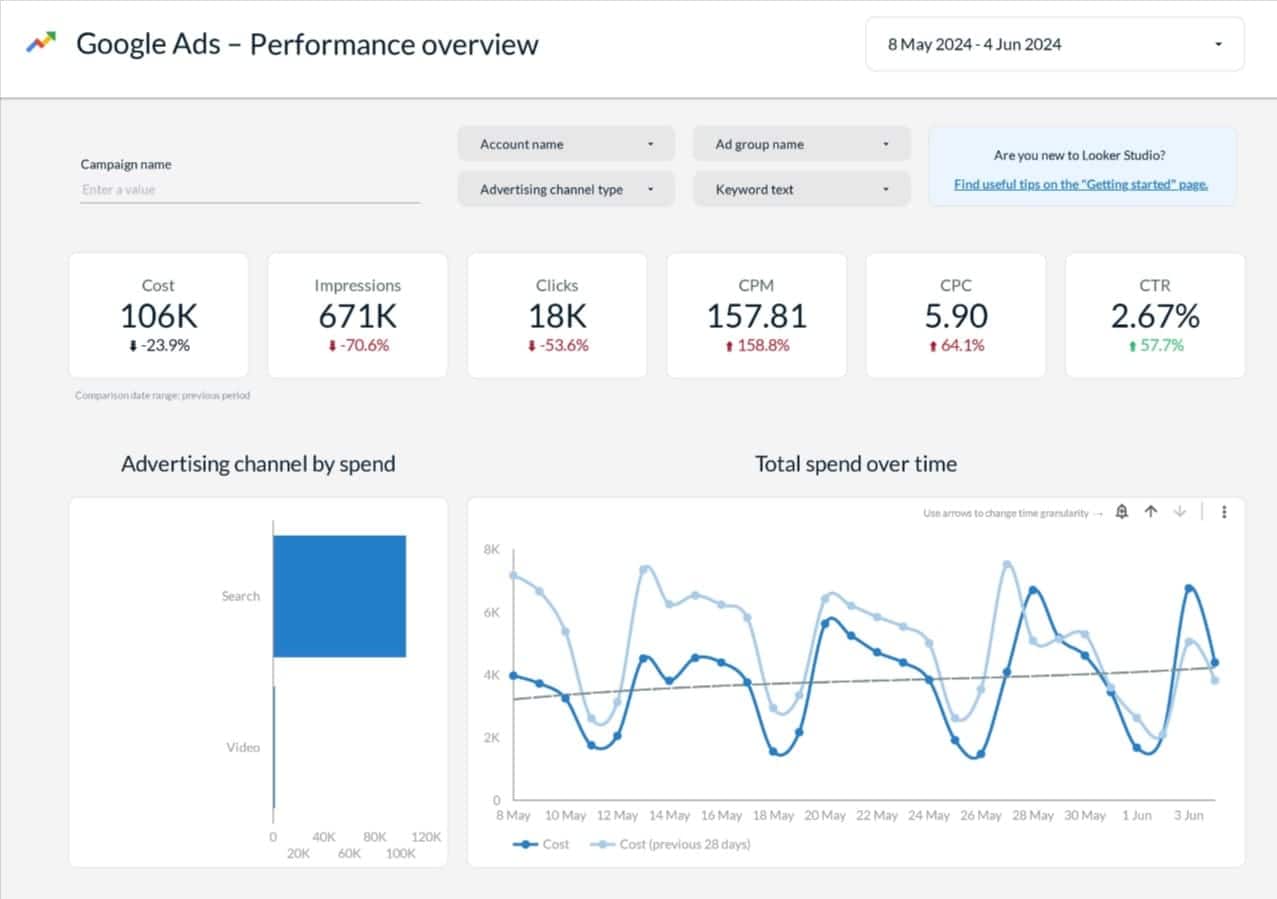
Task: Toggle the Cost series in the chart legend
Action: pos(545,844)
